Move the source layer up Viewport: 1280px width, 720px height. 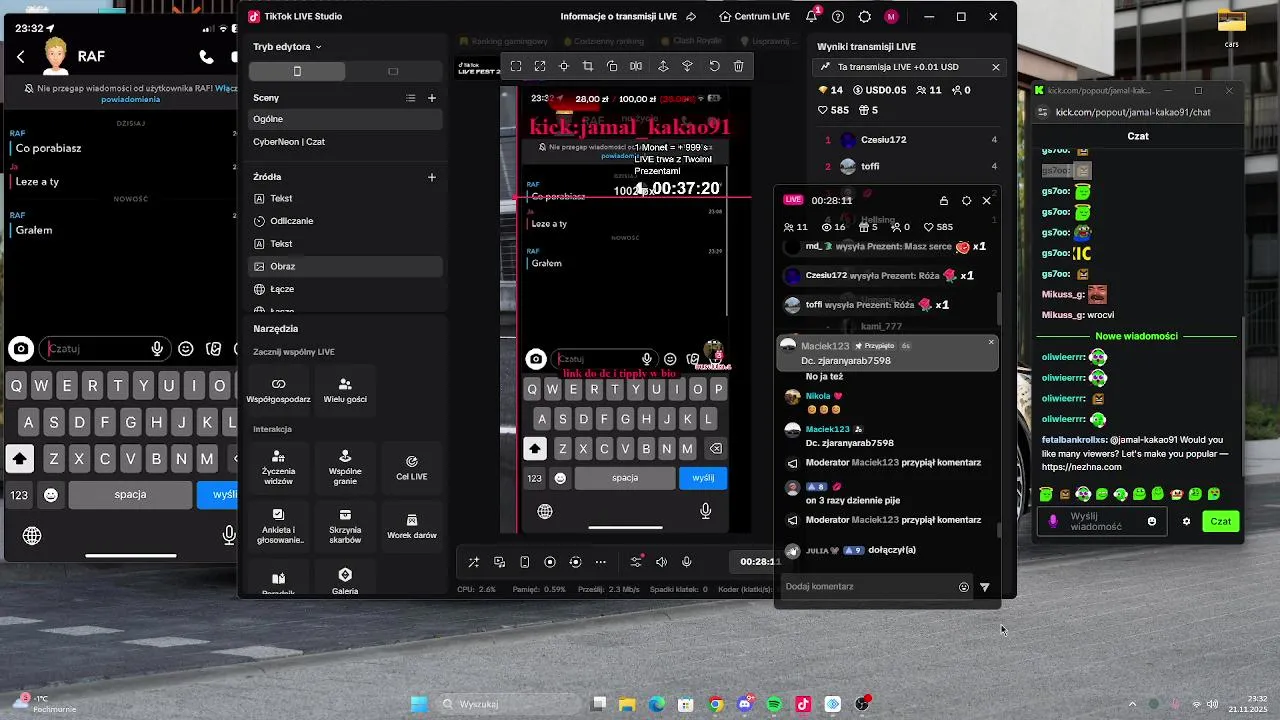(663, 66)
